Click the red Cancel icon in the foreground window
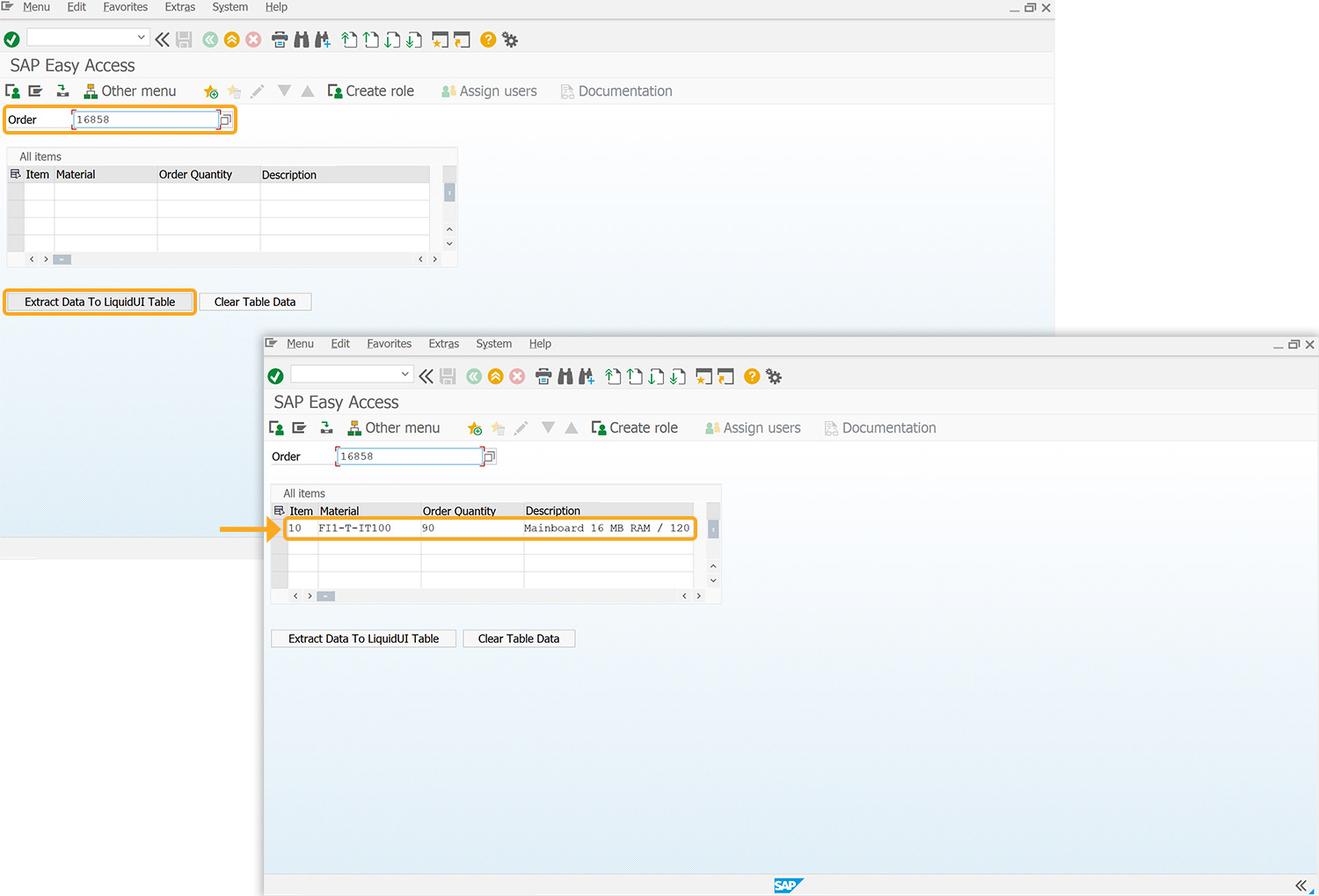1319x896 pixels. point(517,376)
